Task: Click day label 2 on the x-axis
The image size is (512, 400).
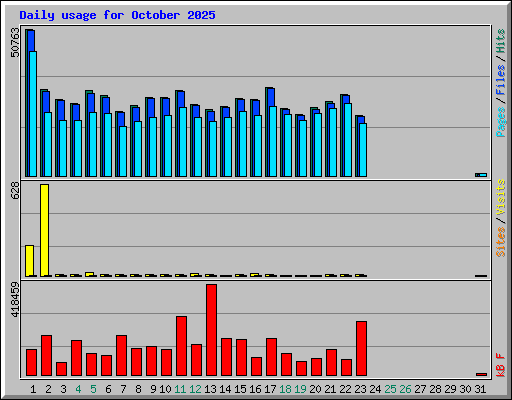Action: click(x=48, y=389)
